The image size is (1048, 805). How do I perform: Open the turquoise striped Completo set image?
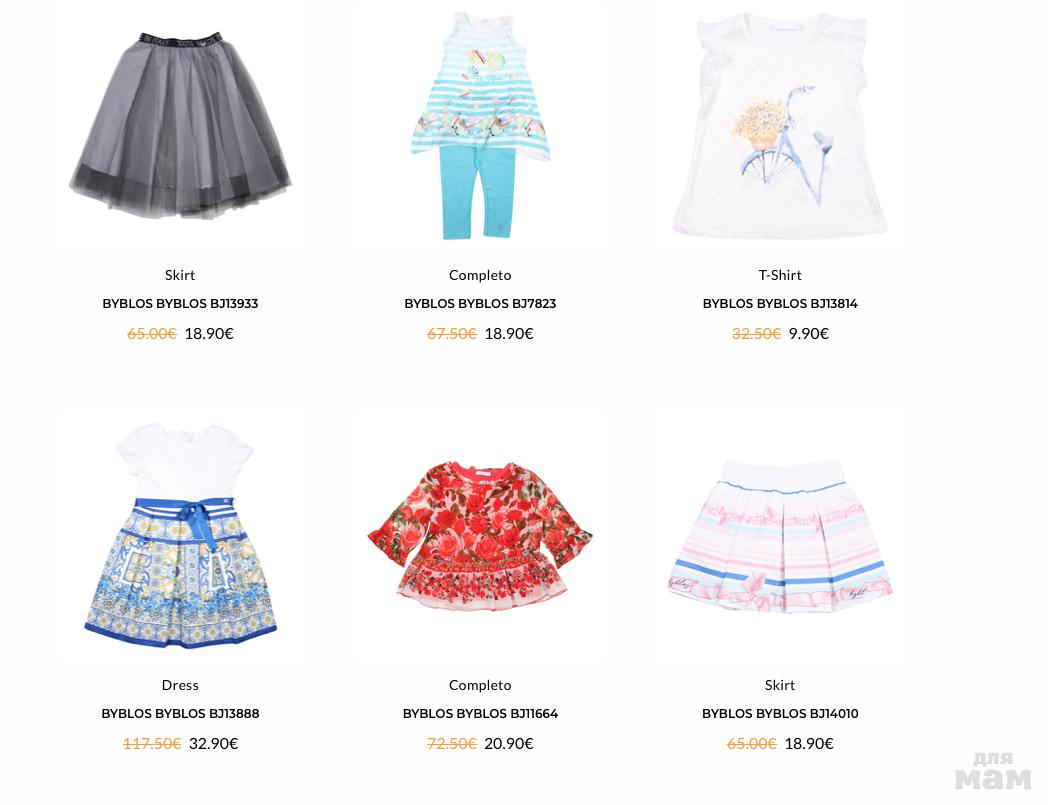(480, 126)
